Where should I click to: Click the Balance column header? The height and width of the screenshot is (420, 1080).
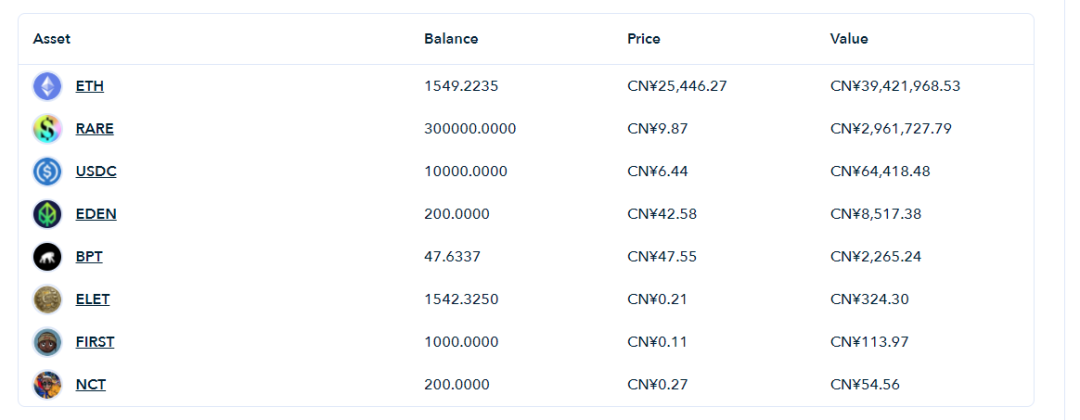click(x=451, y=39)
